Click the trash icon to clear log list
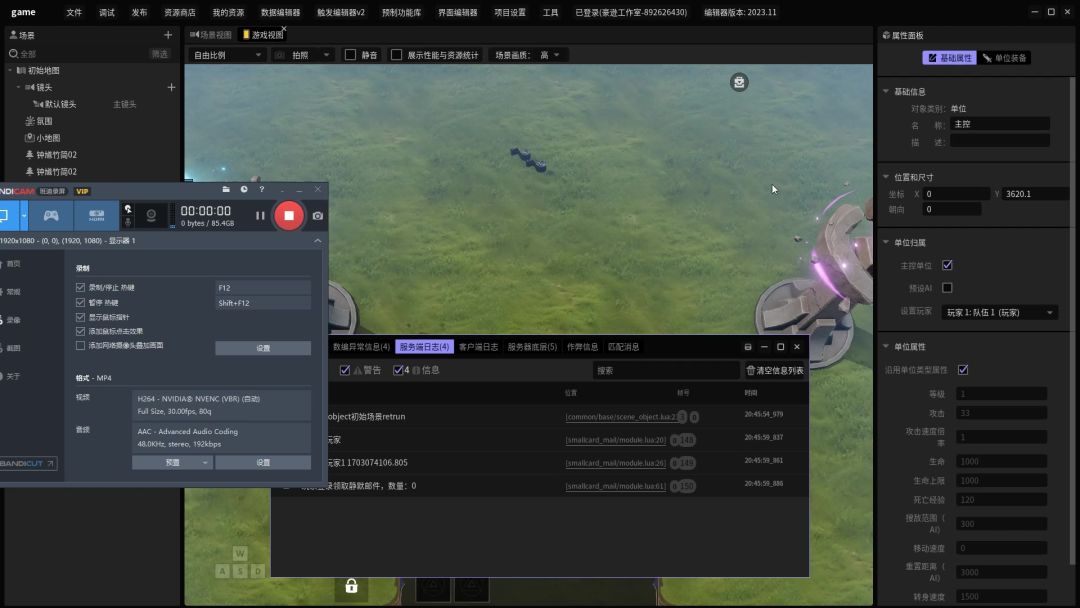The image size is (1080, 608). (x=751, y=370)
